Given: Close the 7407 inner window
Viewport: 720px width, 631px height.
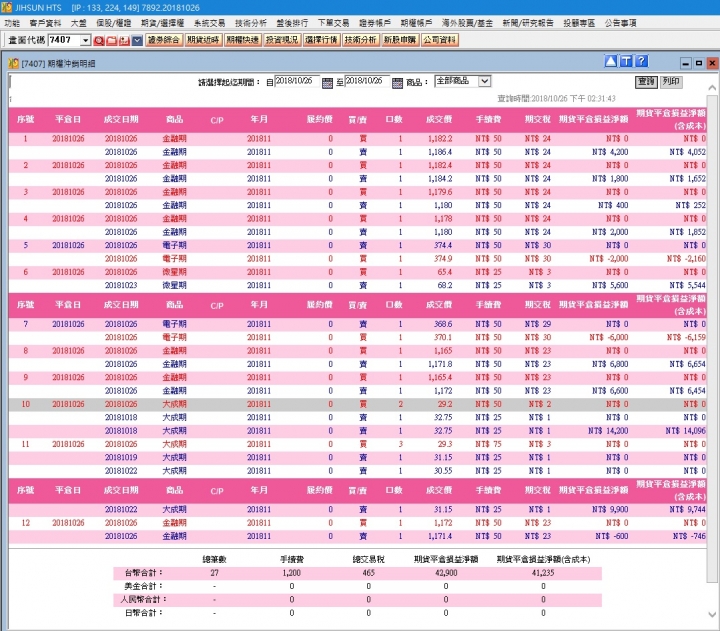Looking at the screenshot, I should click(712, 63).
